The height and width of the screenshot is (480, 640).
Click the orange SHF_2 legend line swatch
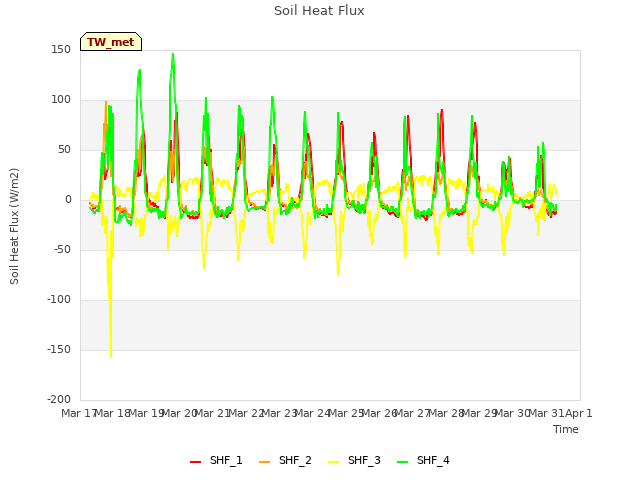pyautogui.click(x=264, y=462)
